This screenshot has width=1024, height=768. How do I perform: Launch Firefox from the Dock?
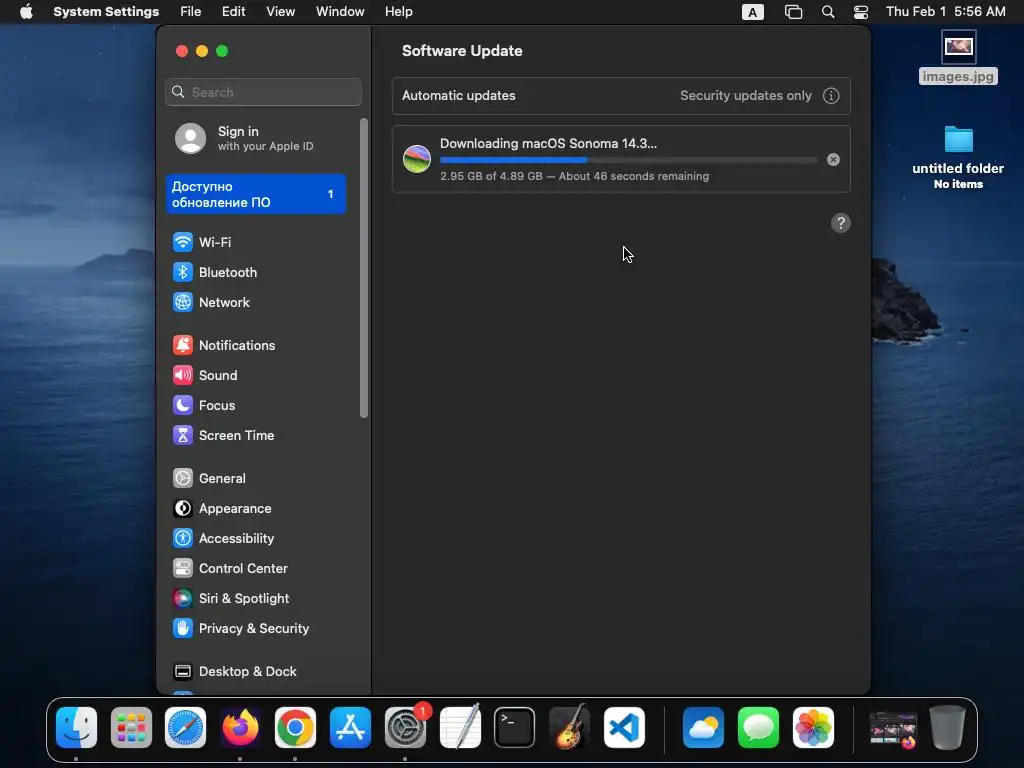point(240,728)
